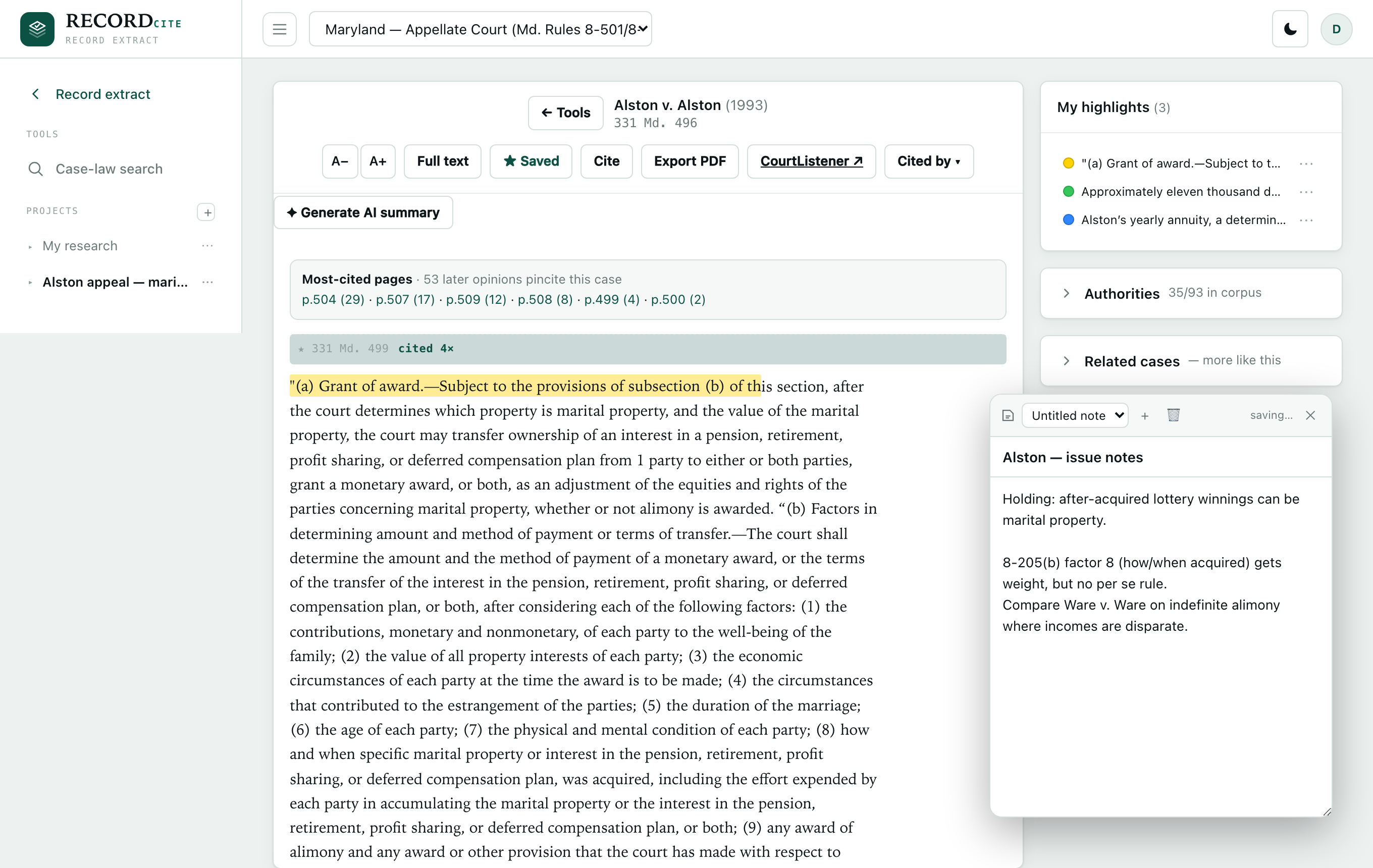Click the Alston v. Alston case title
The height and width of the screenshot is (868, 1373).
(667, 105)
